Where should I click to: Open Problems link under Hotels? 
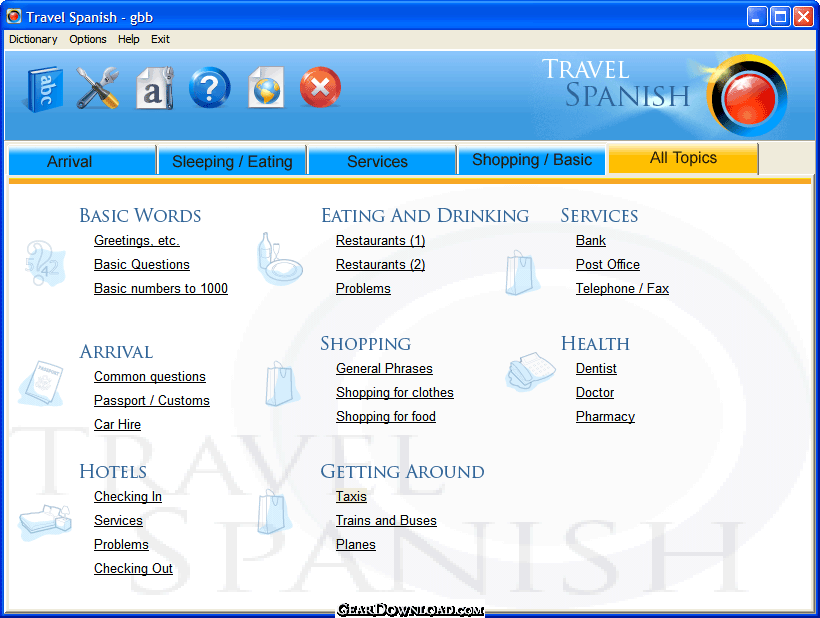[x=121, y=545]
